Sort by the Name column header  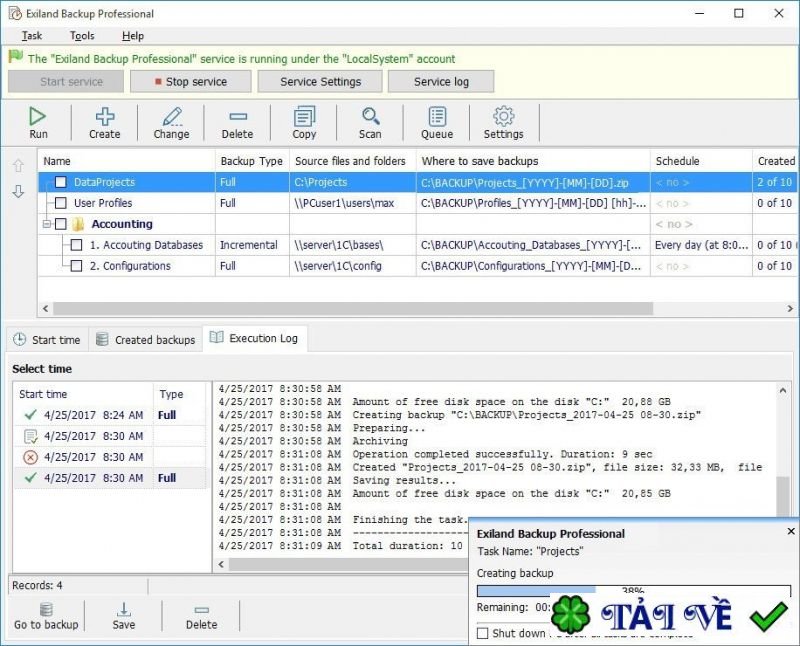(x=127, y=161)
